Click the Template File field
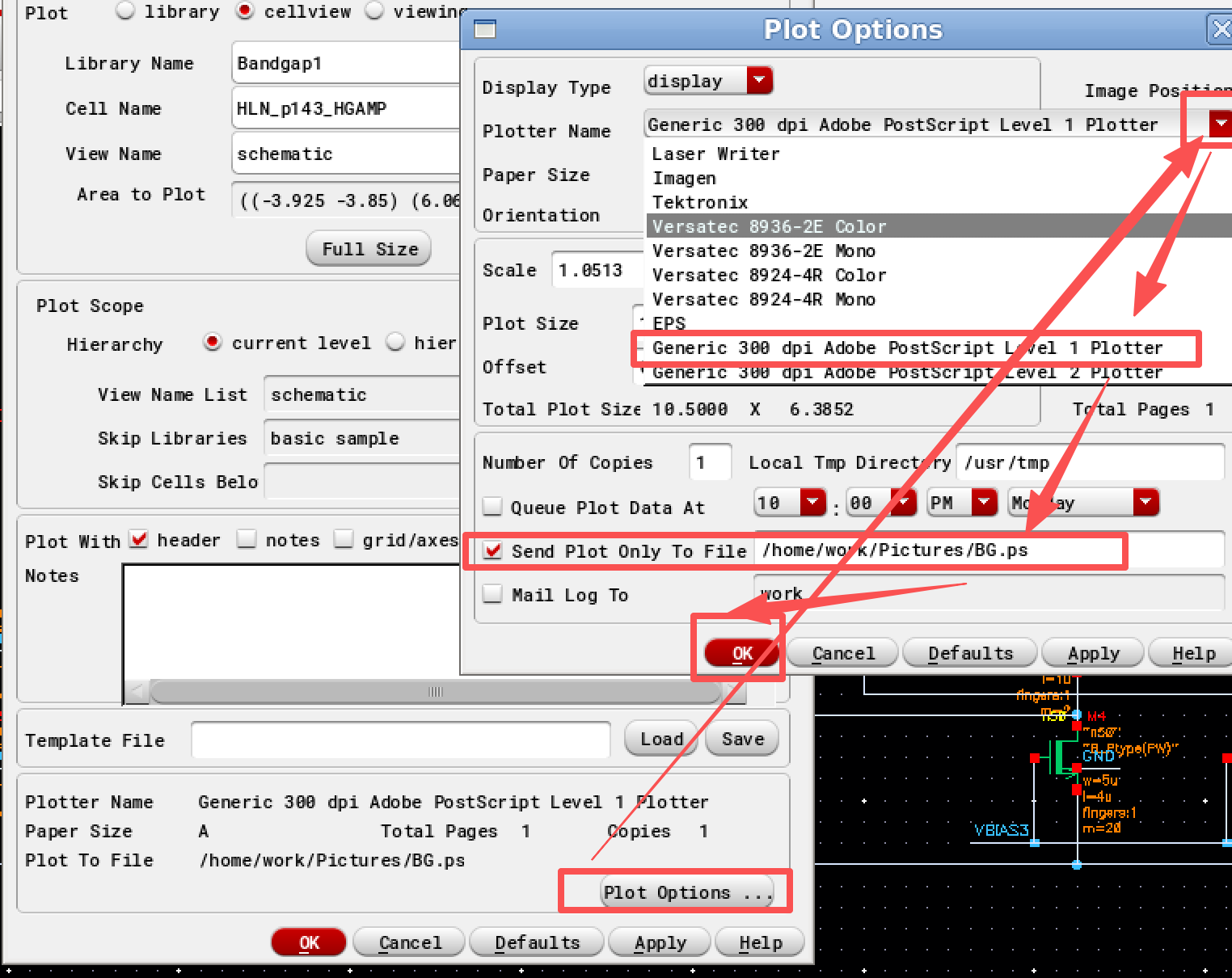1232x978 pixels. point(400,740)
